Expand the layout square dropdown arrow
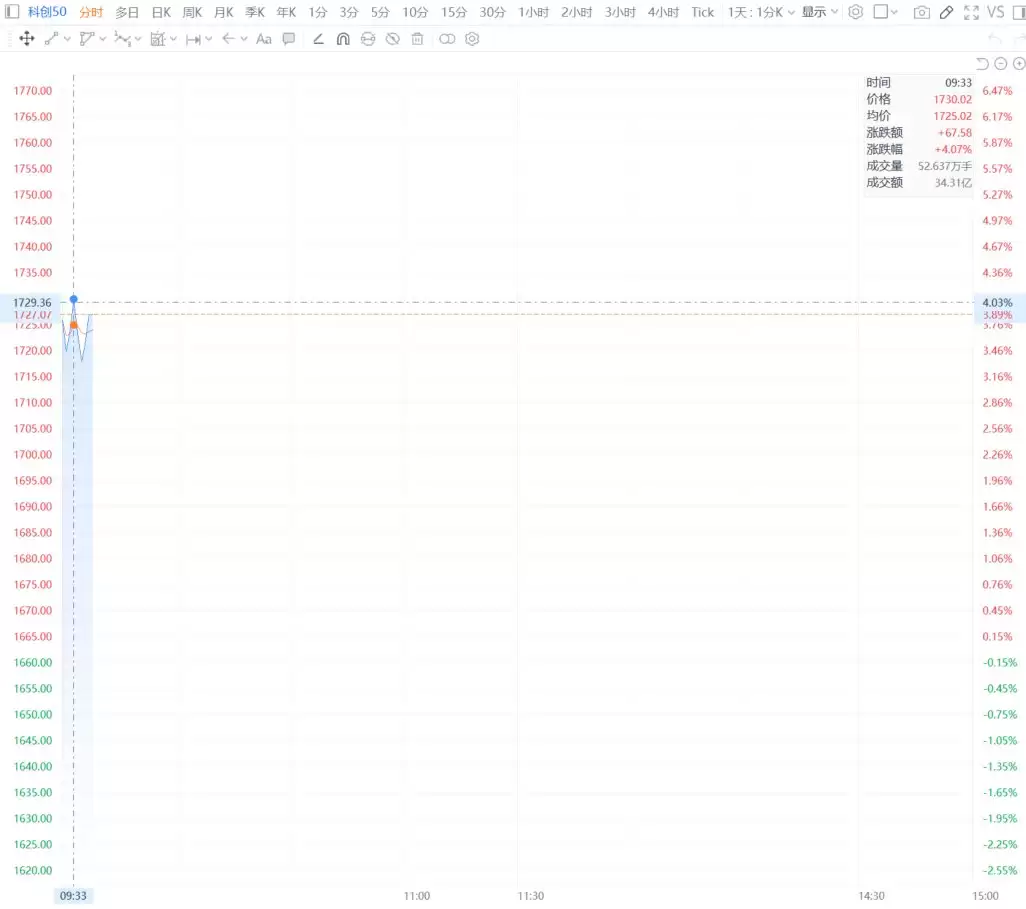Image resolution: width=1026 pixels, height=909 pixels. [894, 12]
